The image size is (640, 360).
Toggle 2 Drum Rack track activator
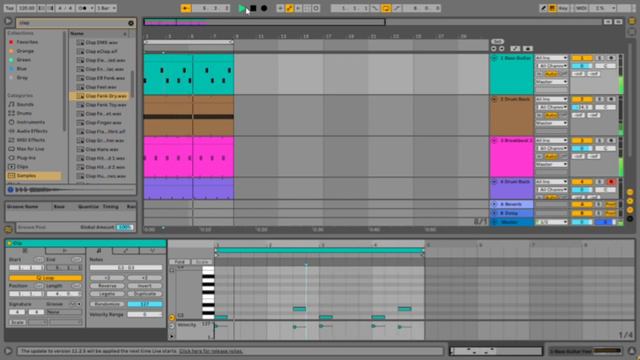coord(582,99)
